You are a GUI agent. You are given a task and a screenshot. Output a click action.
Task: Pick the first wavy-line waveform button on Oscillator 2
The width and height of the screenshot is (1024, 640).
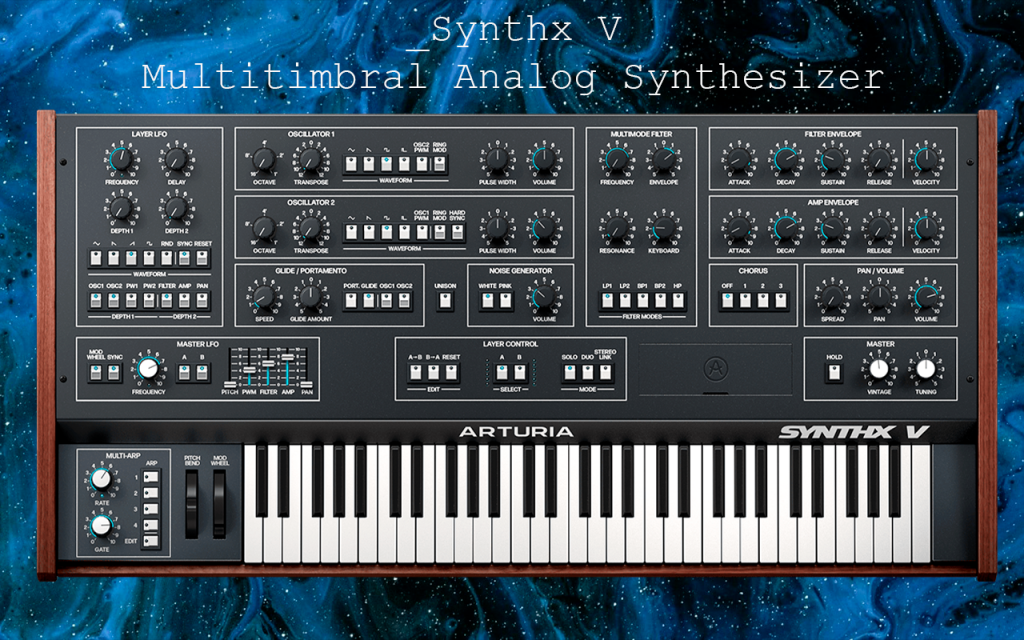click(351, 232)
